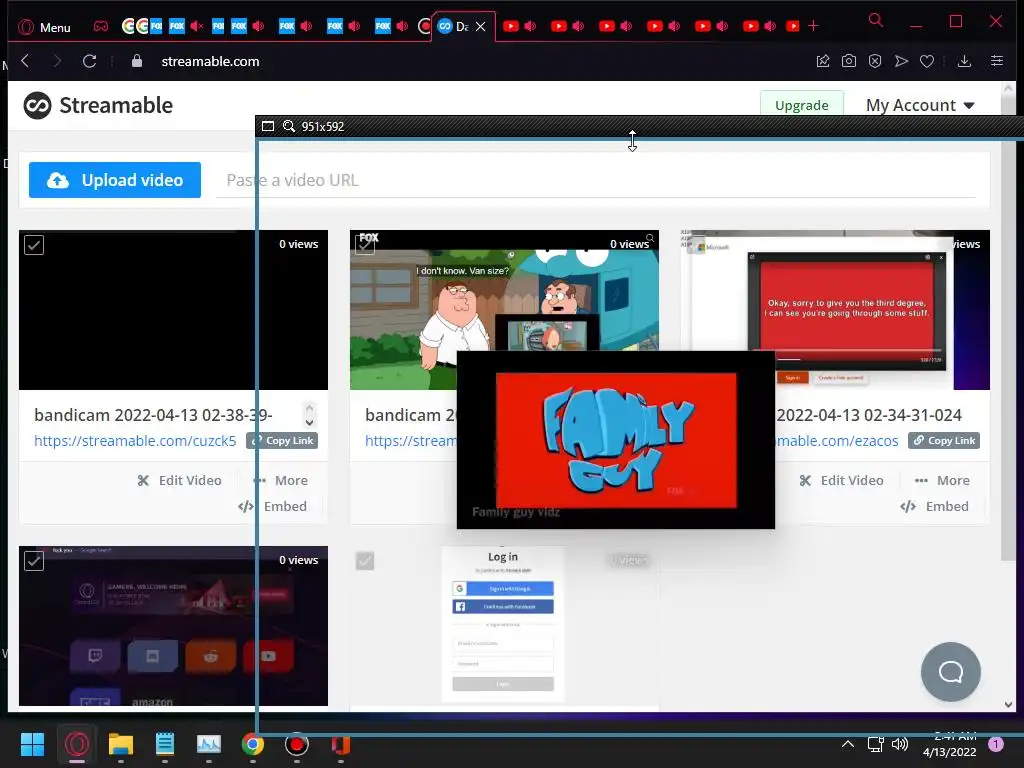Copy Link for the ezacos video
This screenshot has height=768, width=1024.
pos(944,441)
